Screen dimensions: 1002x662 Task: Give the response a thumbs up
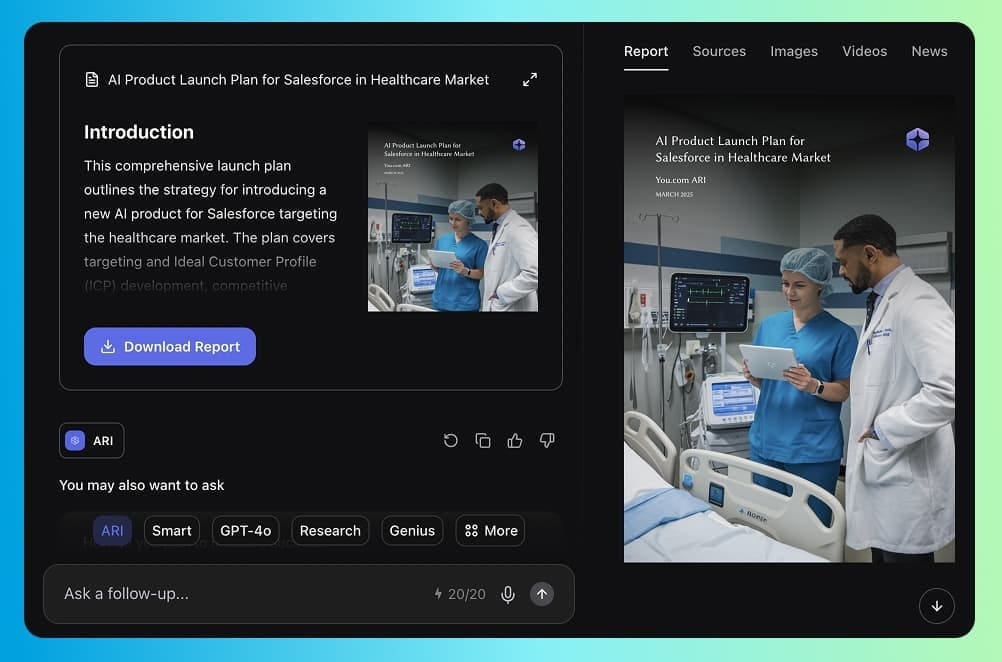click(515, 440)
